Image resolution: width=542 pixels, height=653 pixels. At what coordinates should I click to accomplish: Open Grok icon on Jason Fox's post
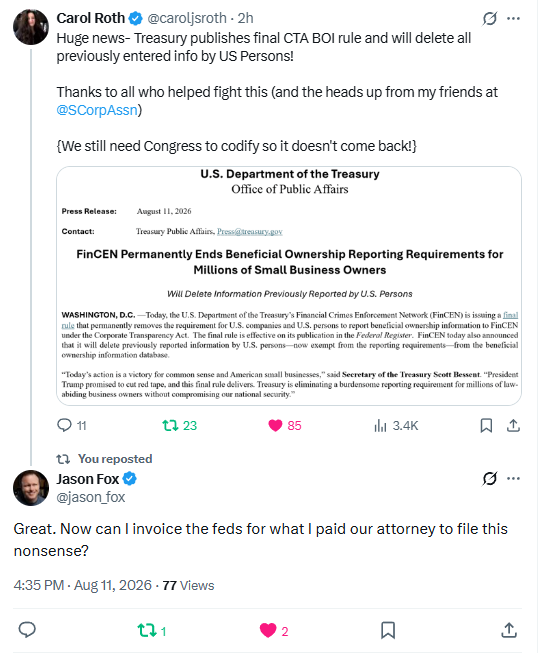point(490,479)
